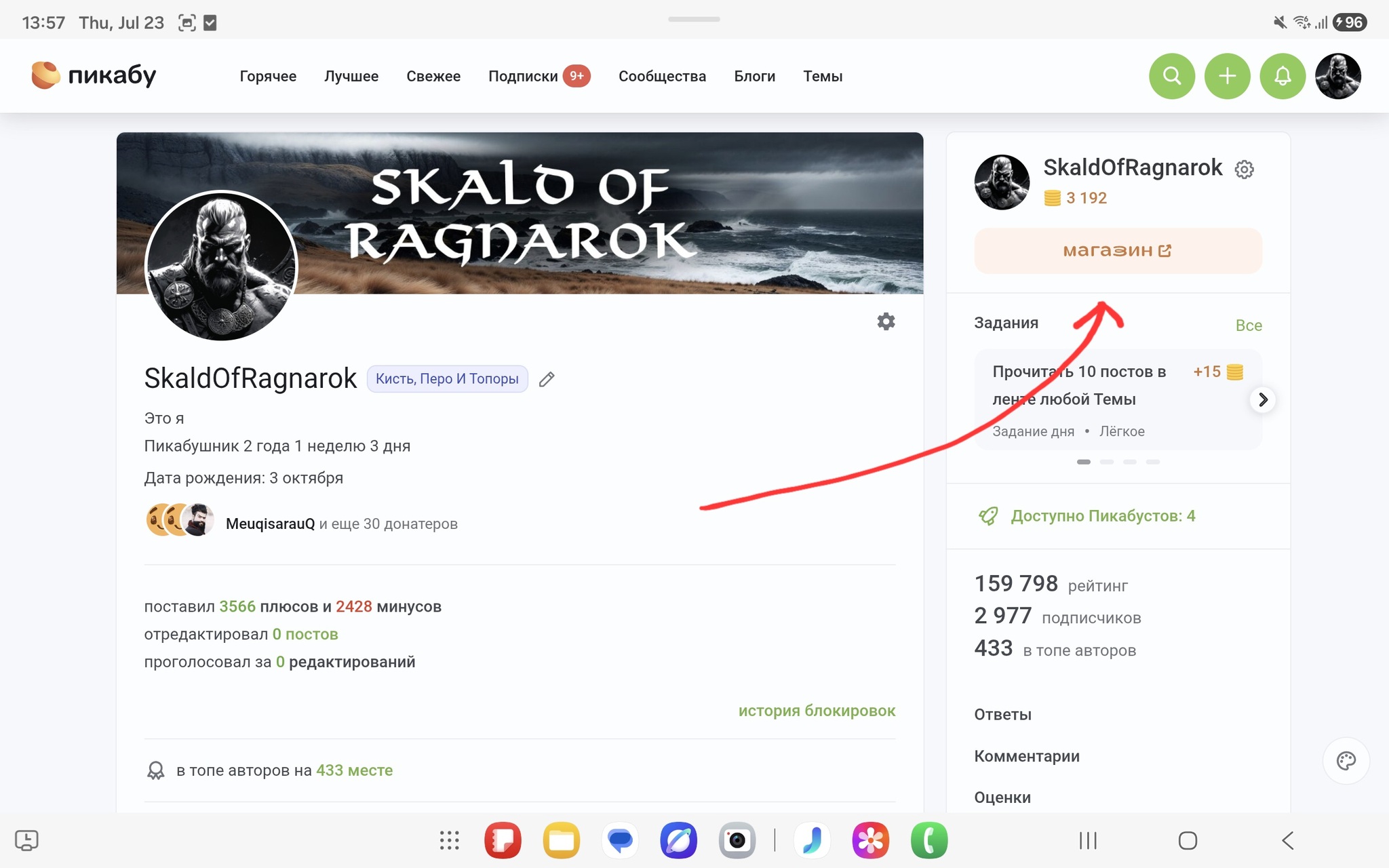Create a new post with plus button
This screenshot has height=868, width=1389.
pyautogui.click(x=1227, y=76)
